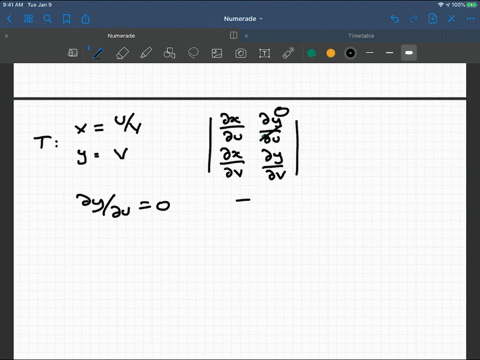The image size is (480, 360).
Task: Select the Pen tool
Action: coord(98,53)
